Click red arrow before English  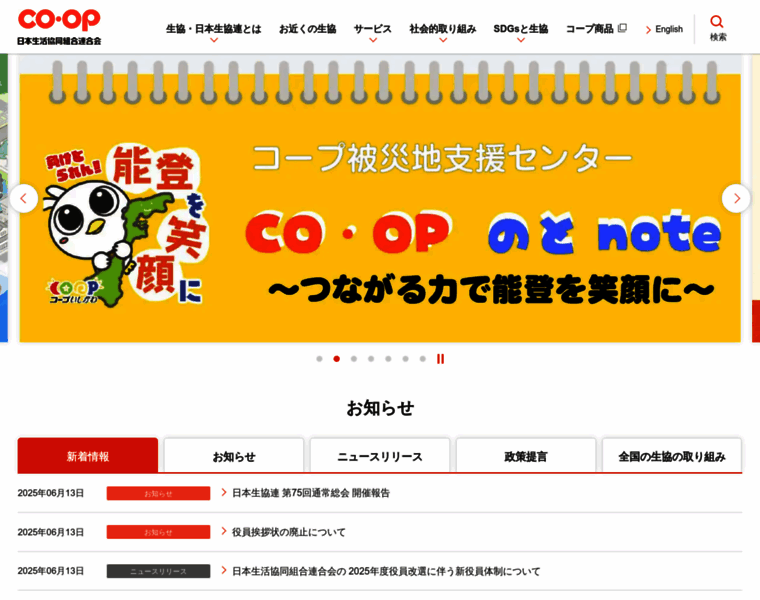click(x=649, y=30)
